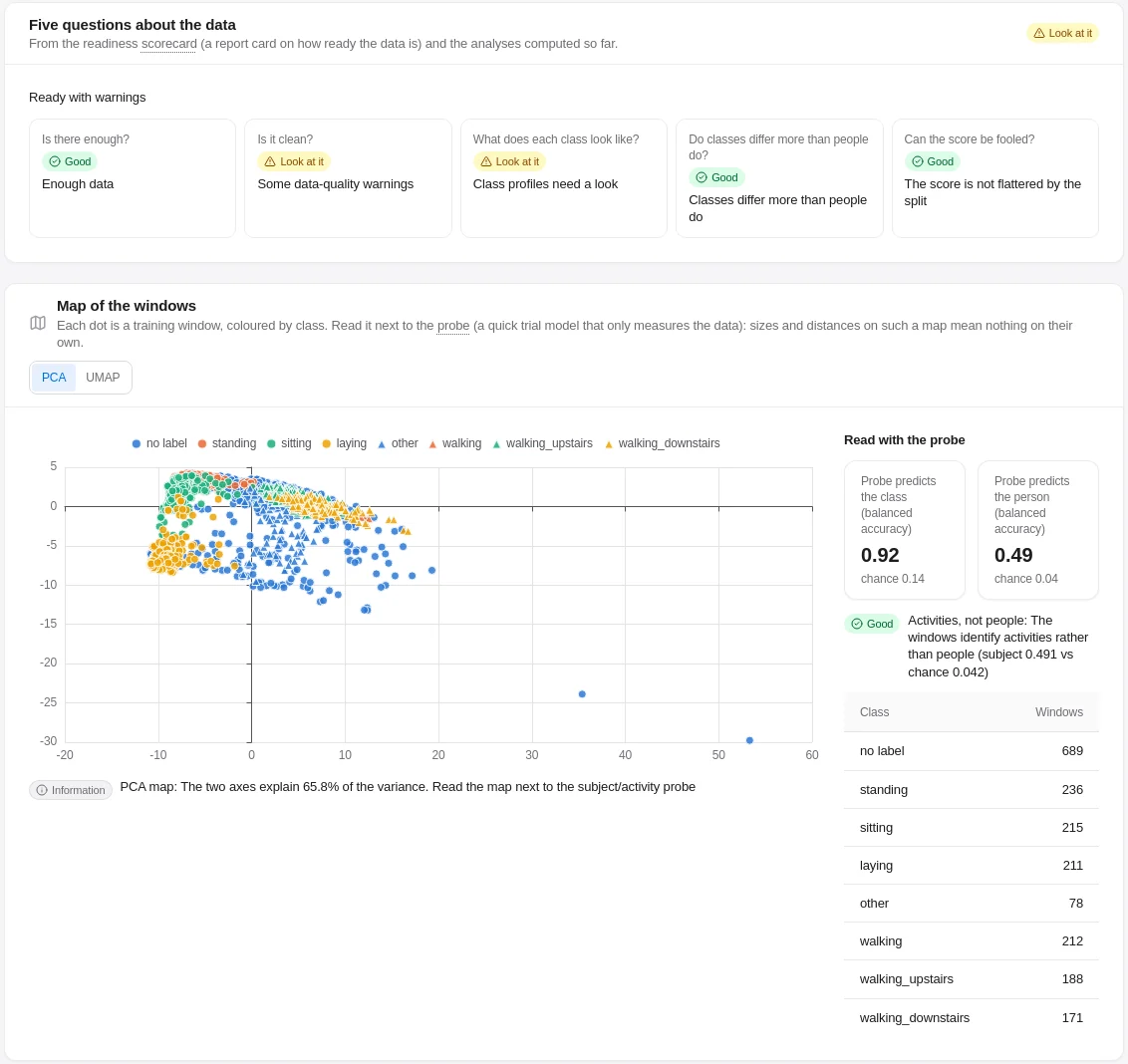Click the Probe predicts the class 0.92 card

(904, 530)
